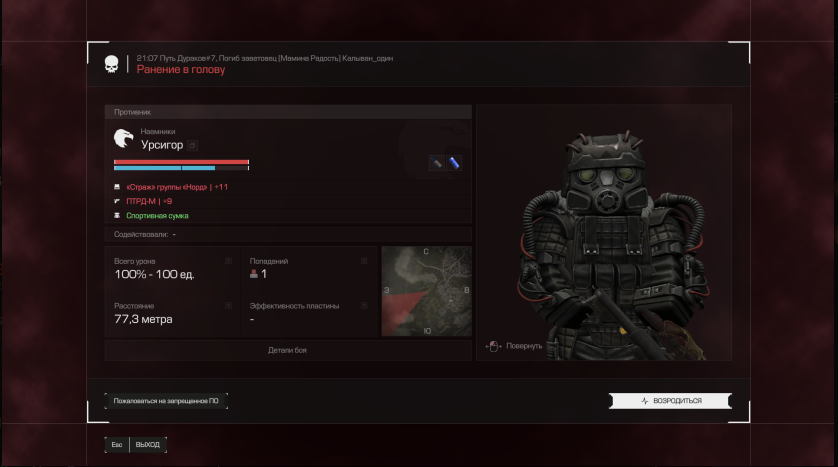Click the enemy name Урсигор
838x467 pixels.
(x=162, y=145)
